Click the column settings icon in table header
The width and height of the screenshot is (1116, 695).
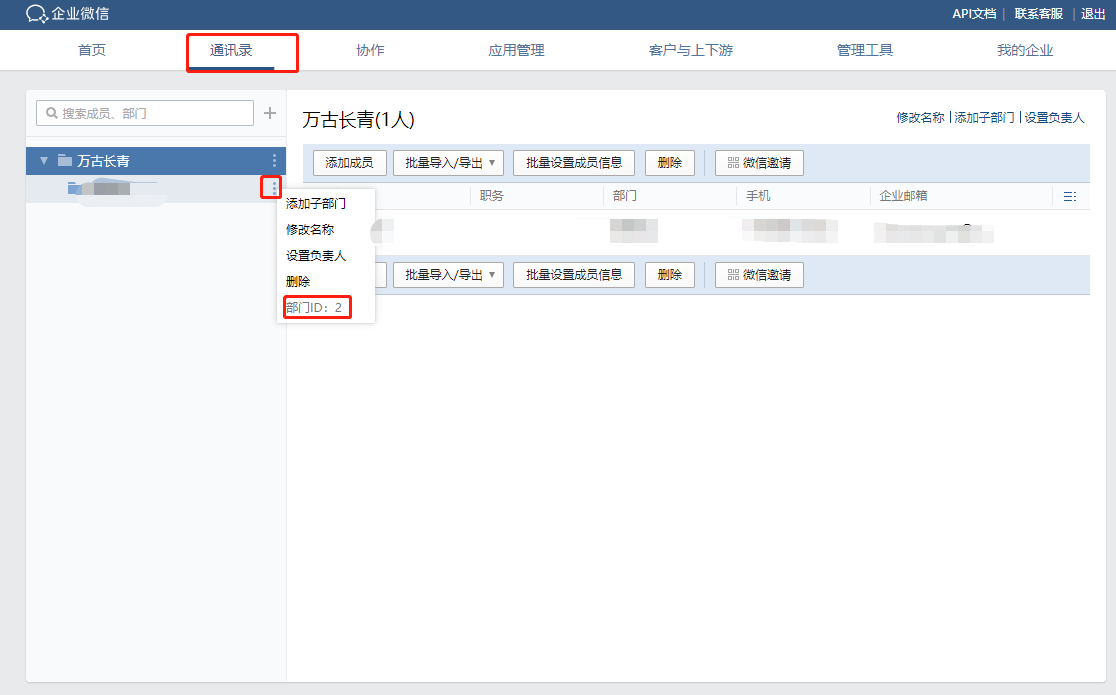(1069, 196)
